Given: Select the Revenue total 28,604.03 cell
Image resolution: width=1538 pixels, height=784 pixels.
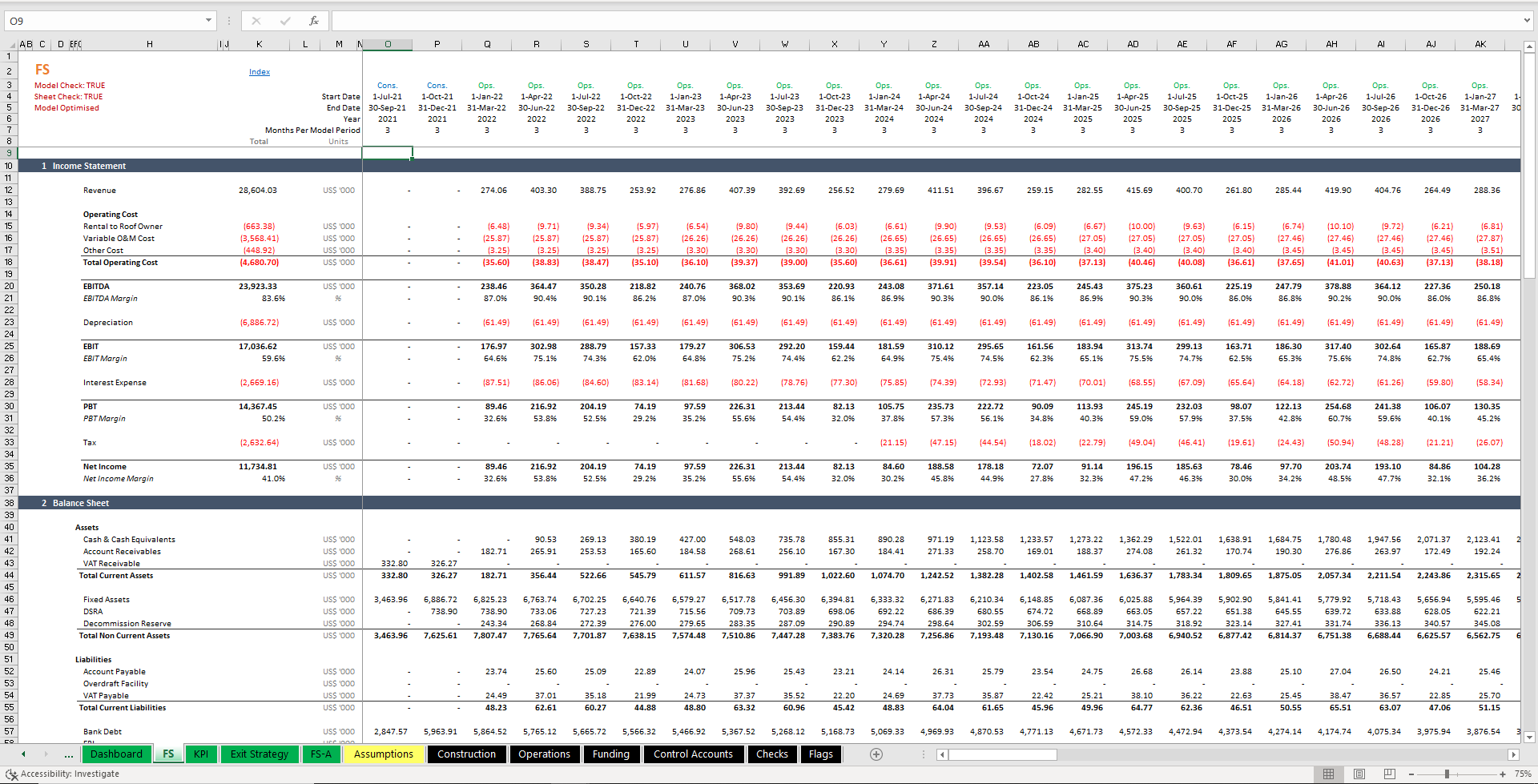Looking at the screenshot, I should coord(258,191).
